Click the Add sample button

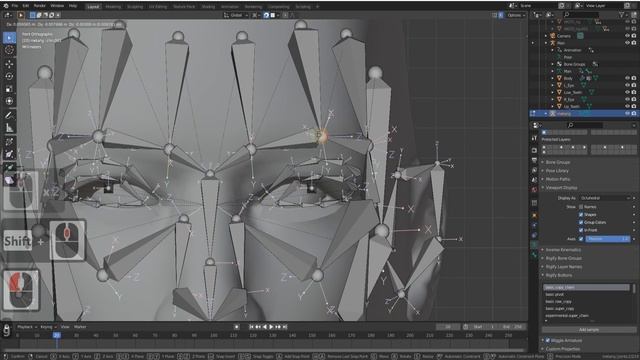[x=589, y=330]
